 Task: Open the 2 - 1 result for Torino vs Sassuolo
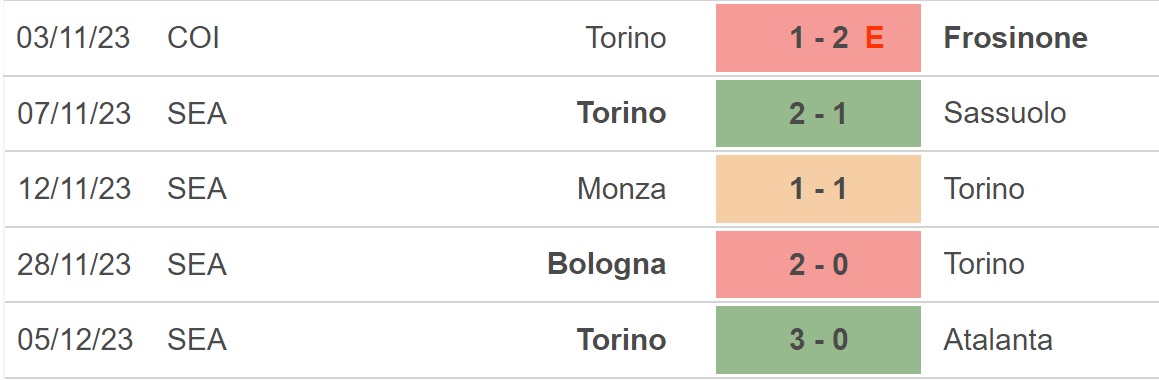pyautogui.click(x=818, y=113)
